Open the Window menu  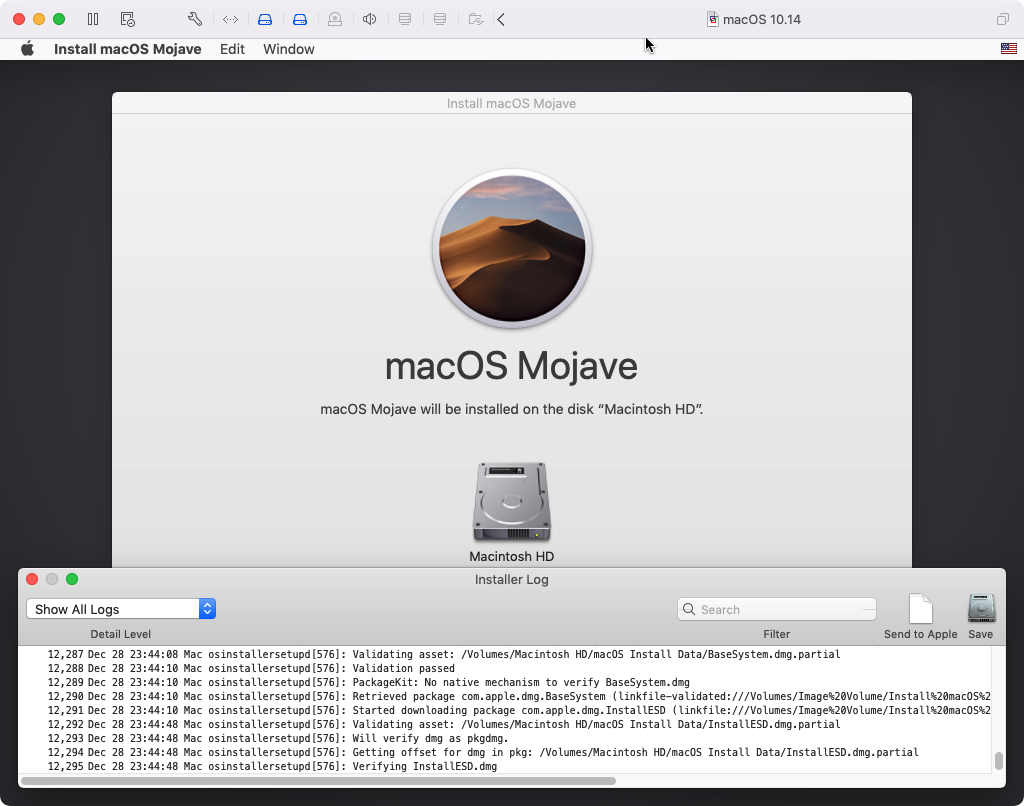pos(289,49)
